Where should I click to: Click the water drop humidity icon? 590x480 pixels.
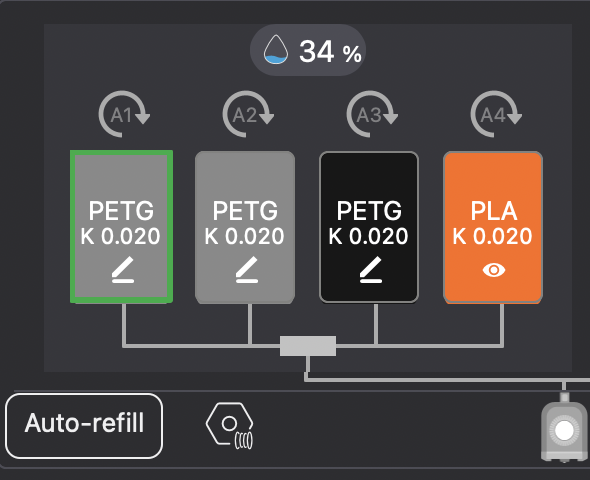click(276, 49)
